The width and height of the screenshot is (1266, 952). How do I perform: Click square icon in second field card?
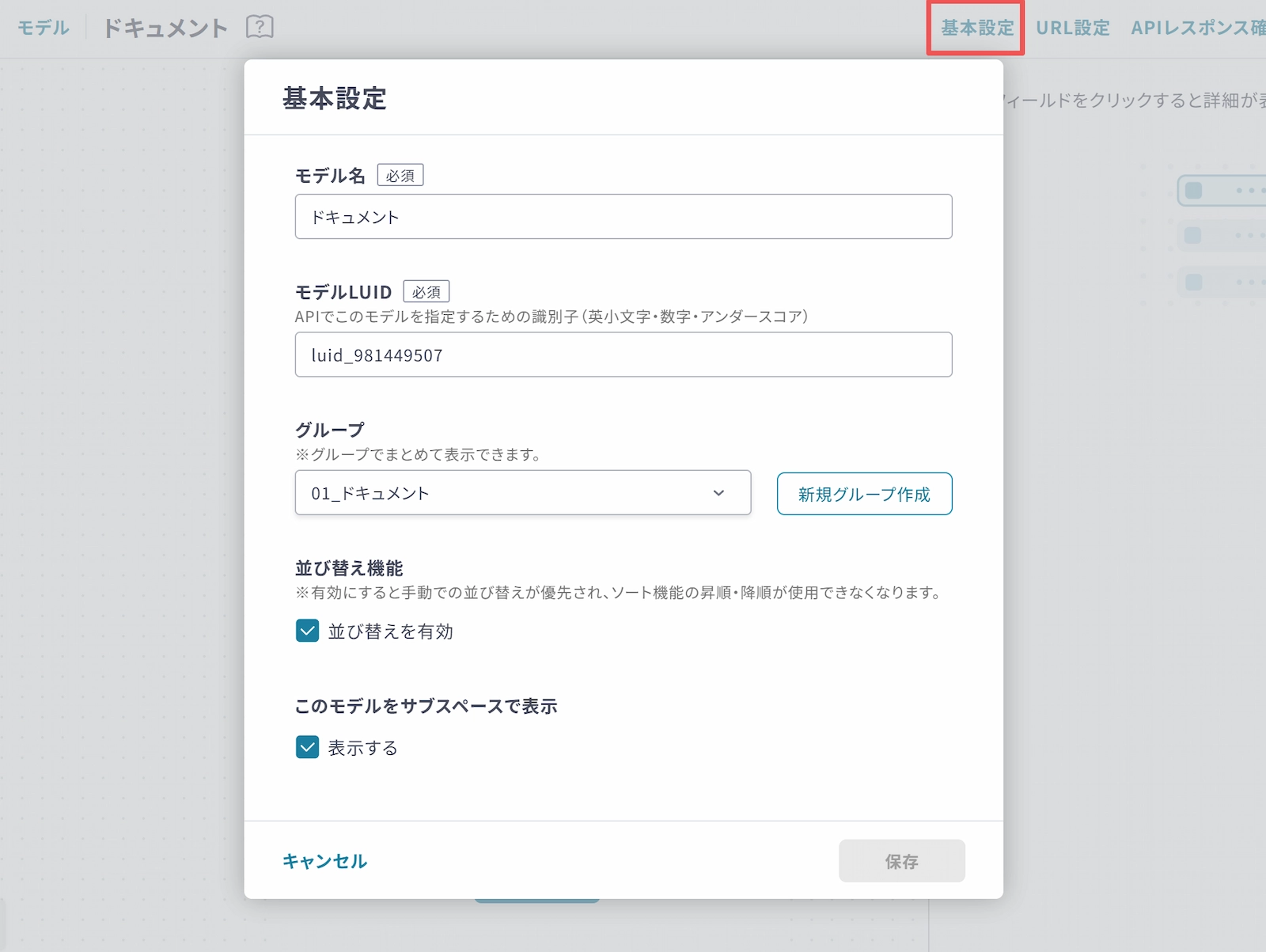pyautogui.click(x=1193, y=236)
